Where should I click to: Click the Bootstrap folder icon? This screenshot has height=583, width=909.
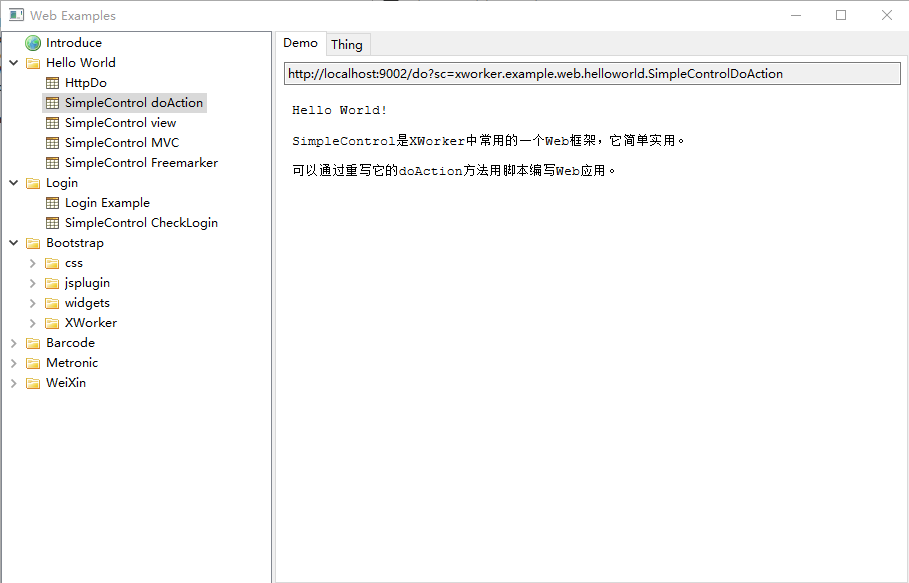[x=33, y=243]
